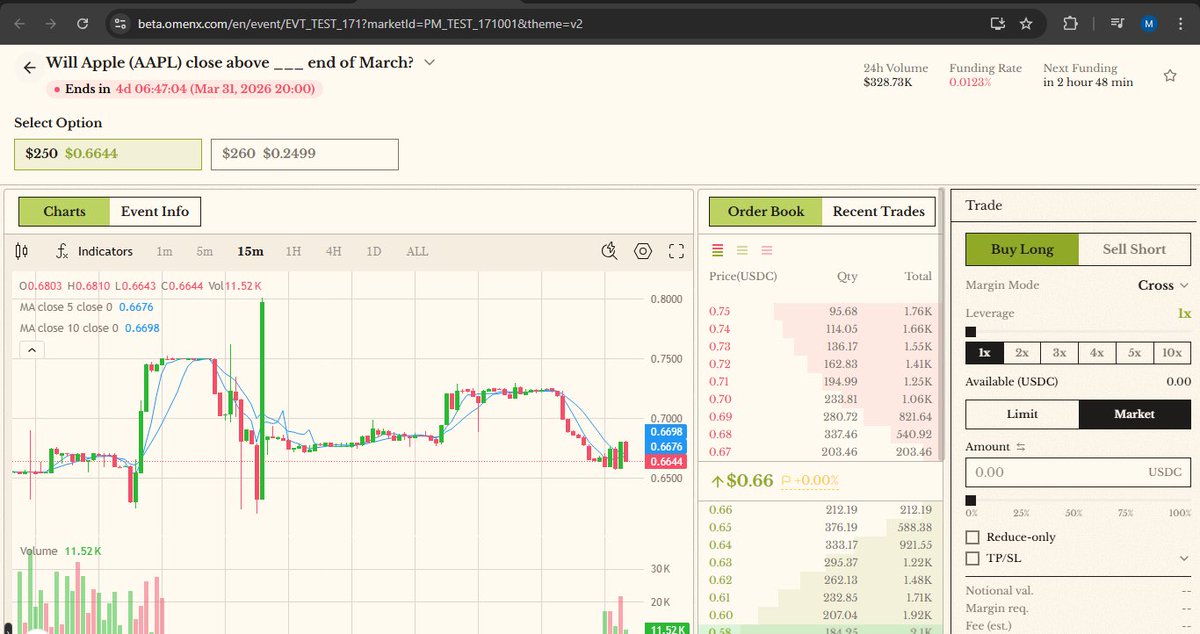Screen dimensions: 1200x634
Task: Set leverage to 2x
Action: pyautogui.click(x=1022, y=353)
